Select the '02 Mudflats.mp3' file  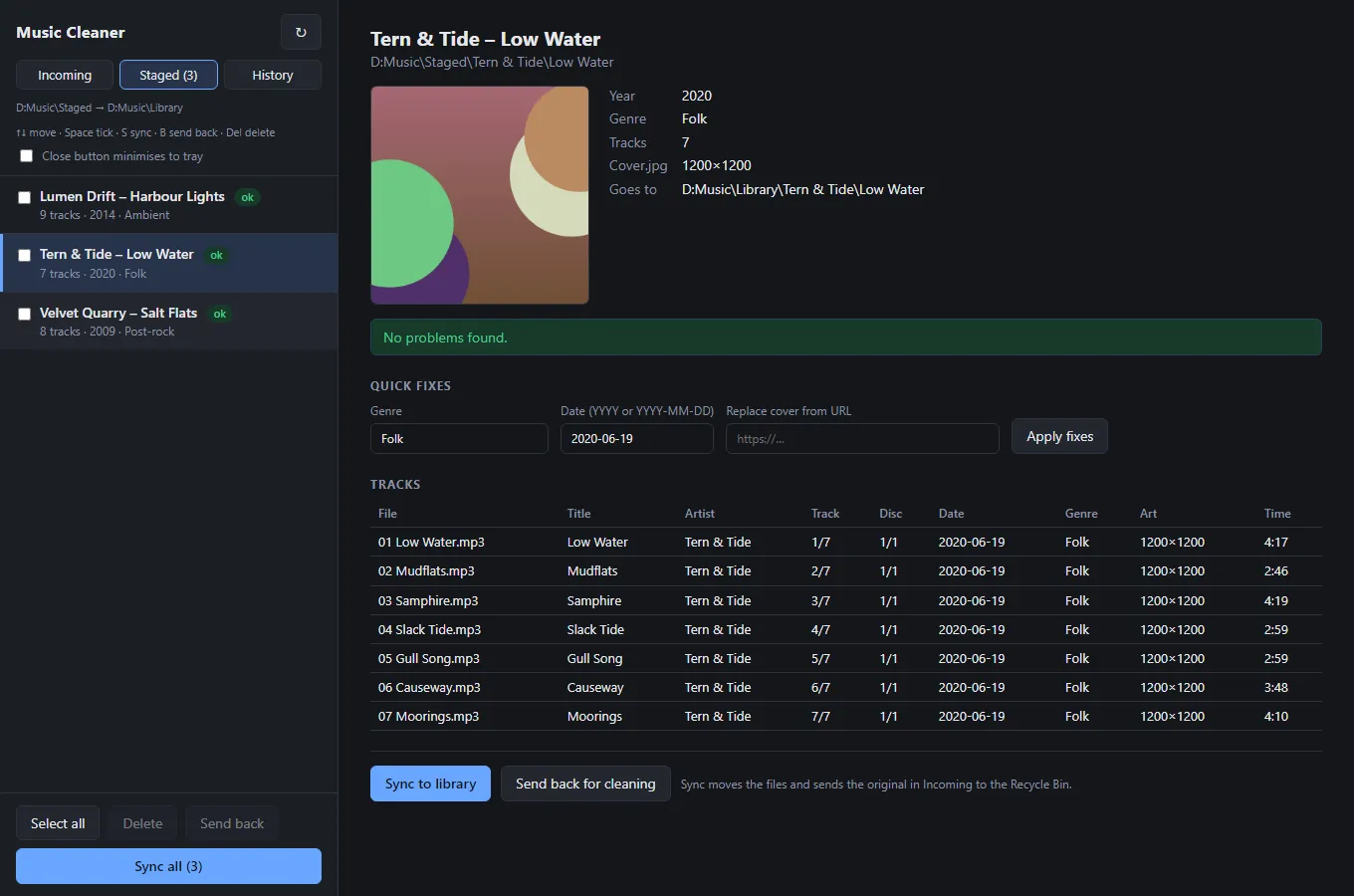[426, 571]
